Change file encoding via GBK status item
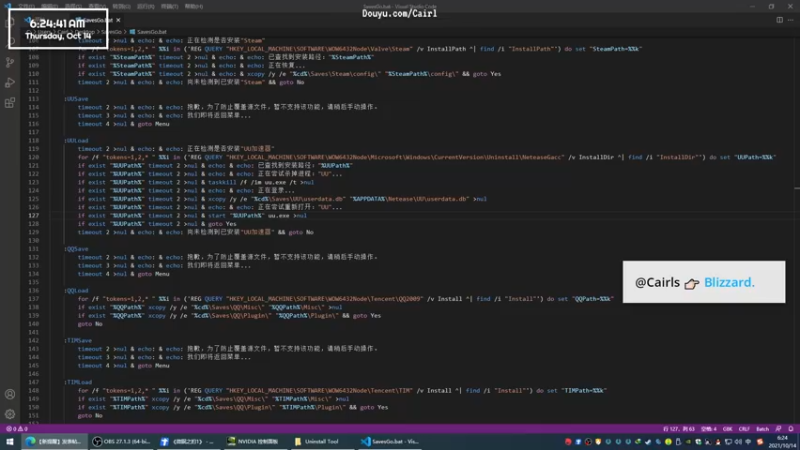The width and height of the screenshot is (800, 450). pyautogui.click(x=728, y=429)
